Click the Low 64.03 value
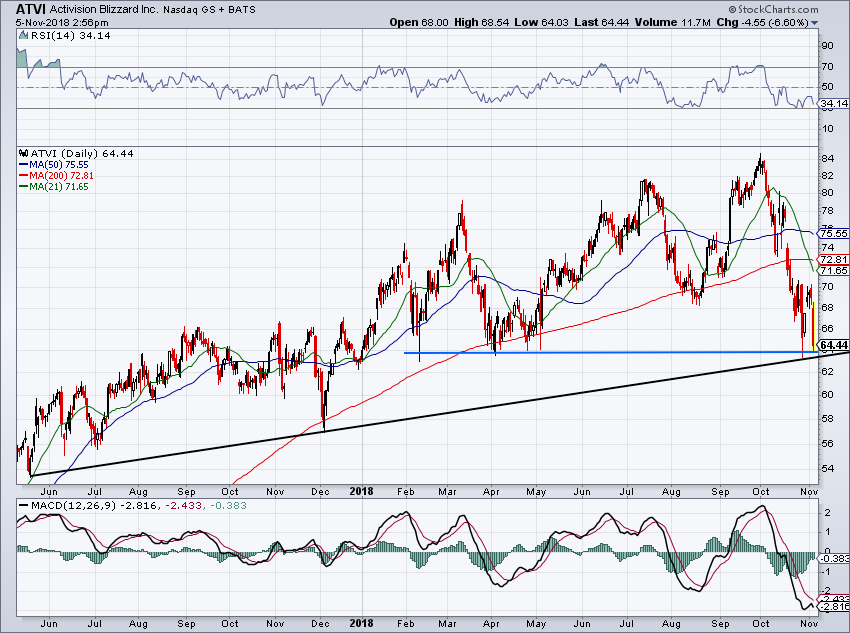This screenshot has height=633, width=850. pyautogui.click(x=541, y=22)
